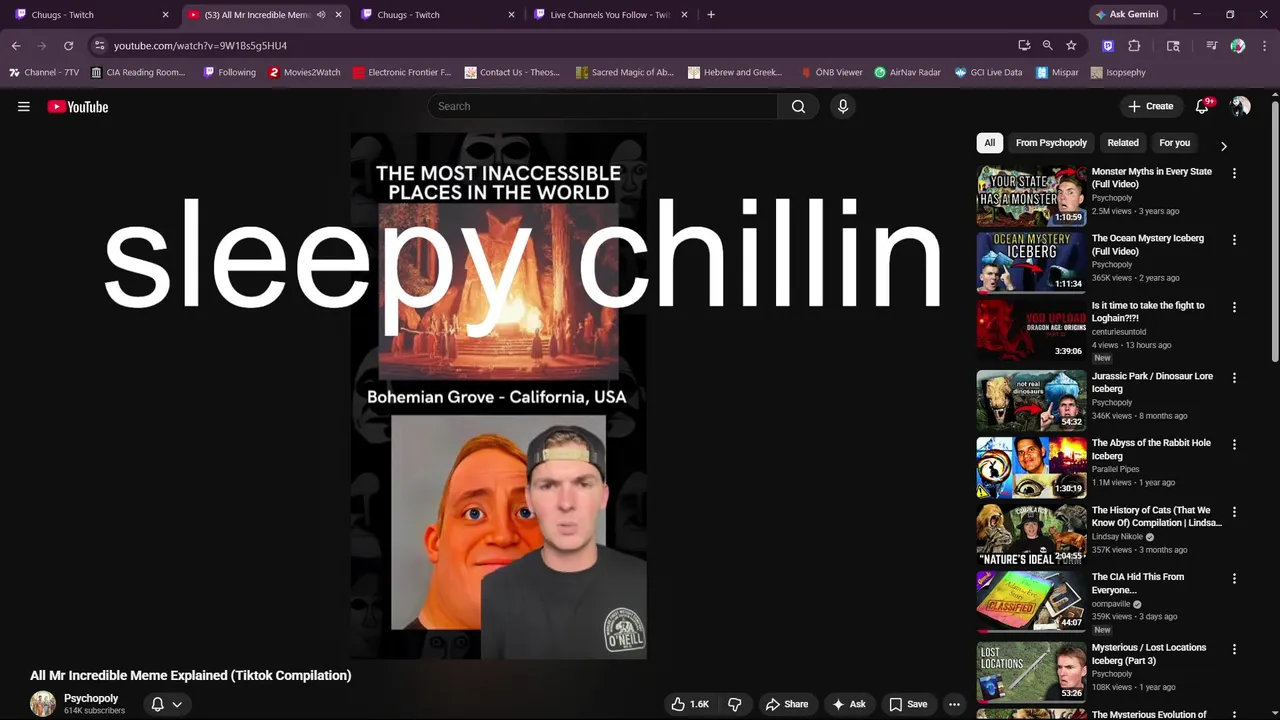Open options menu for Ocean Mystery Iceberg video
The height and width of the screenshot is (720, 1280).
pyautogui.click(x=1234, y=240)
